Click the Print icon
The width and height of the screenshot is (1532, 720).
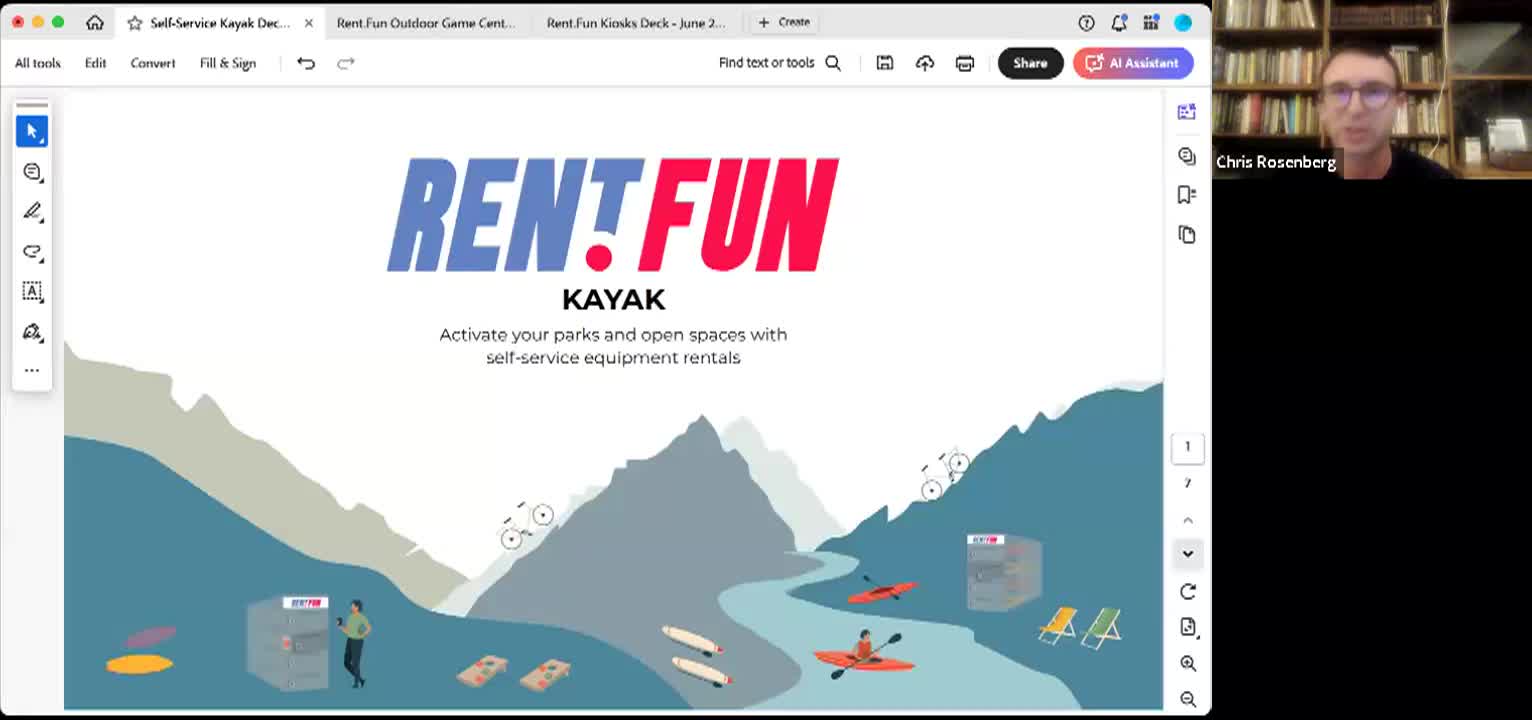pyautogui.click(x=965, y=63)
